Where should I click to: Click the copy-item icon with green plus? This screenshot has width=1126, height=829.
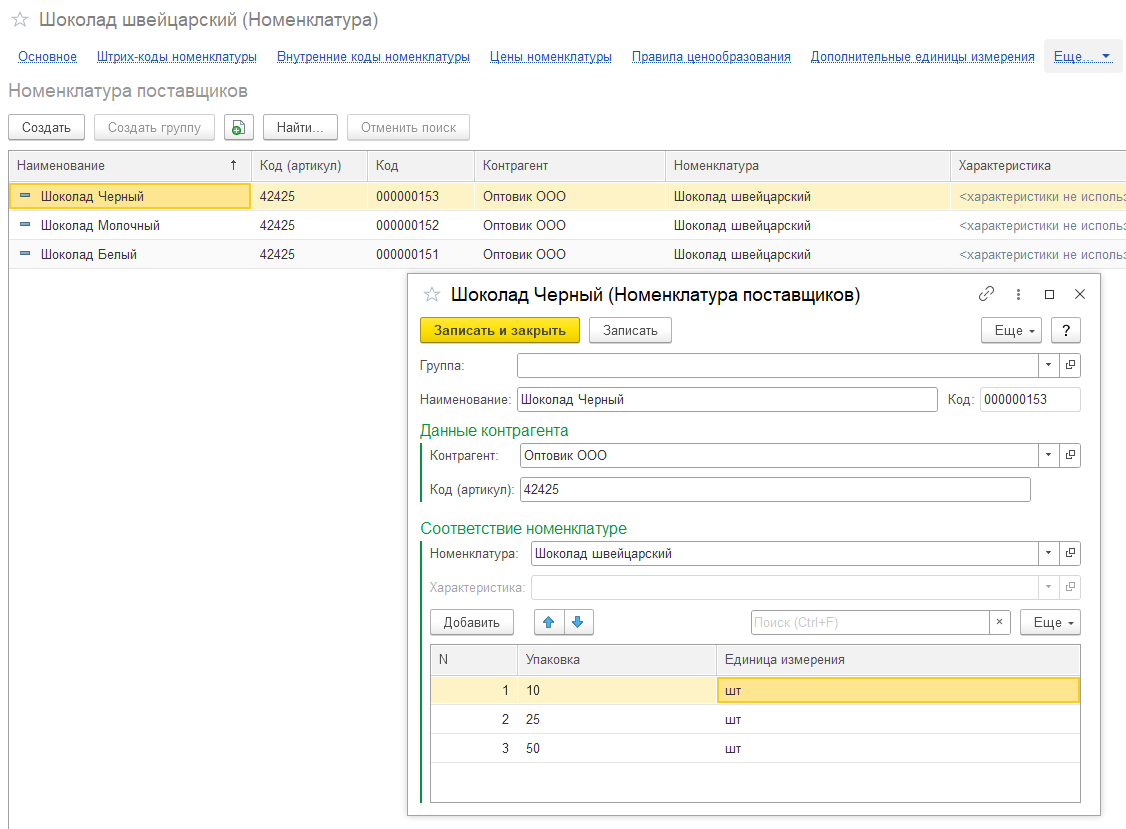238,128
